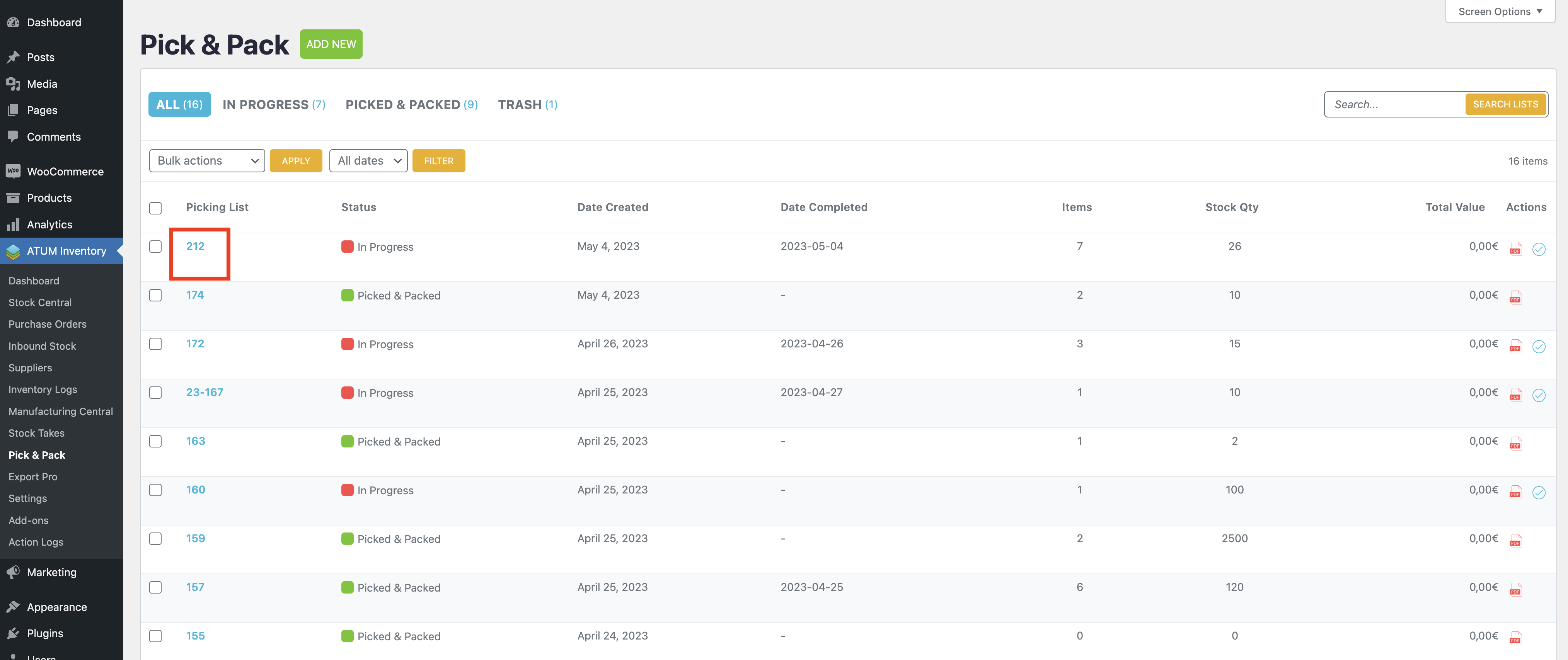1568x660 pixels.
Task: Open PDF icon for picking list 23-167
Action: coord(1516,395)
